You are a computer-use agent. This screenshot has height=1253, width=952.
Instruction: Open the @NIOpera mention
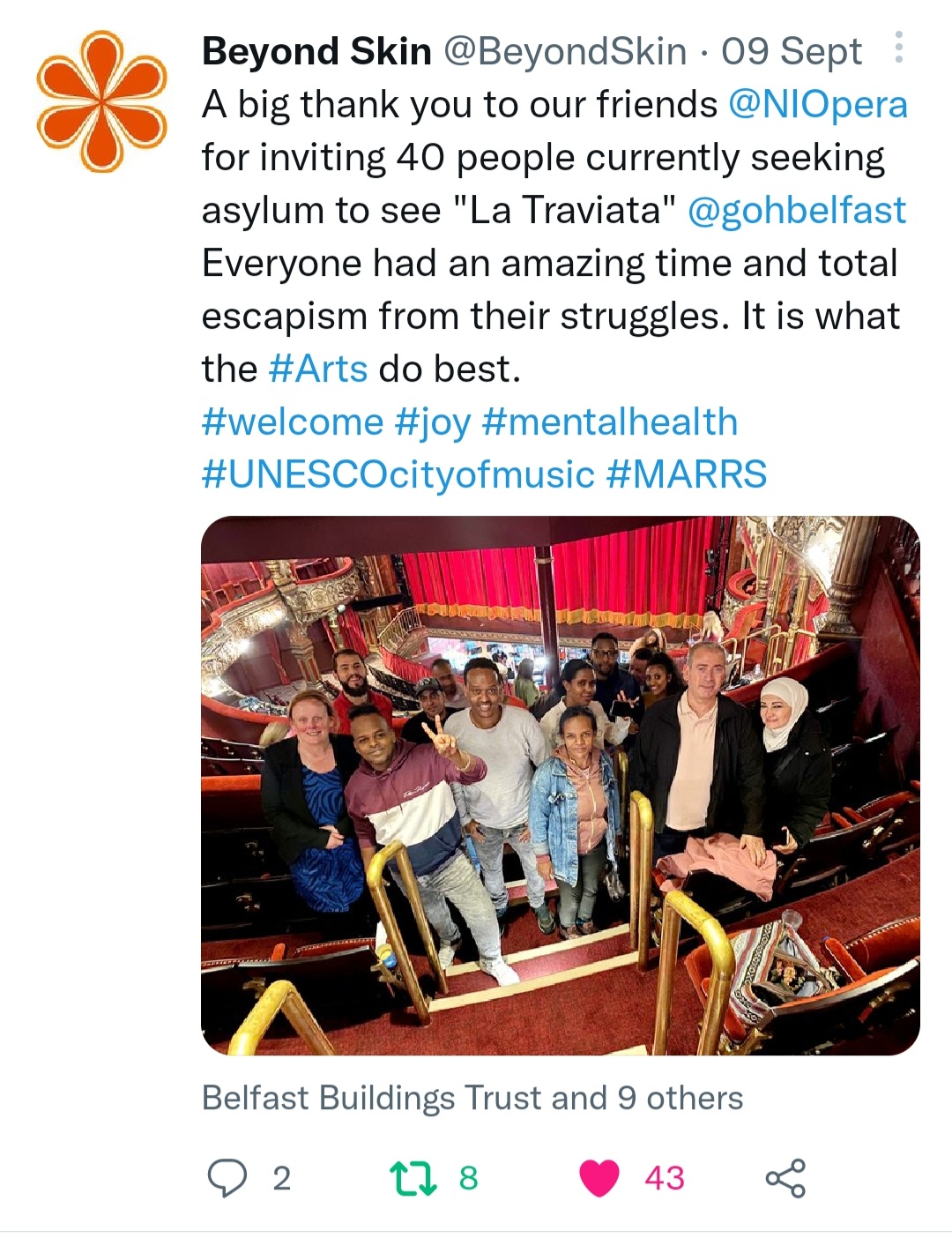[818, 105]
